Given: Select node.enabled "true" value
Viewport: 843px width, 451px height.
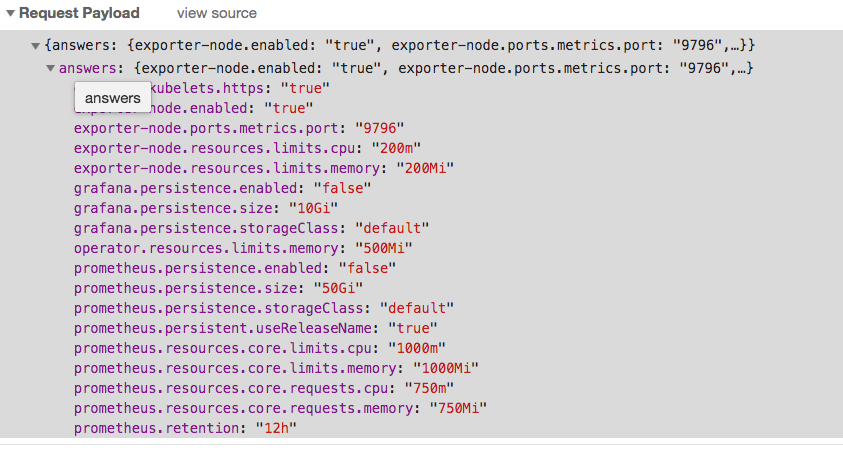Looking at the screenshot, I should click(x=289, y=108).
